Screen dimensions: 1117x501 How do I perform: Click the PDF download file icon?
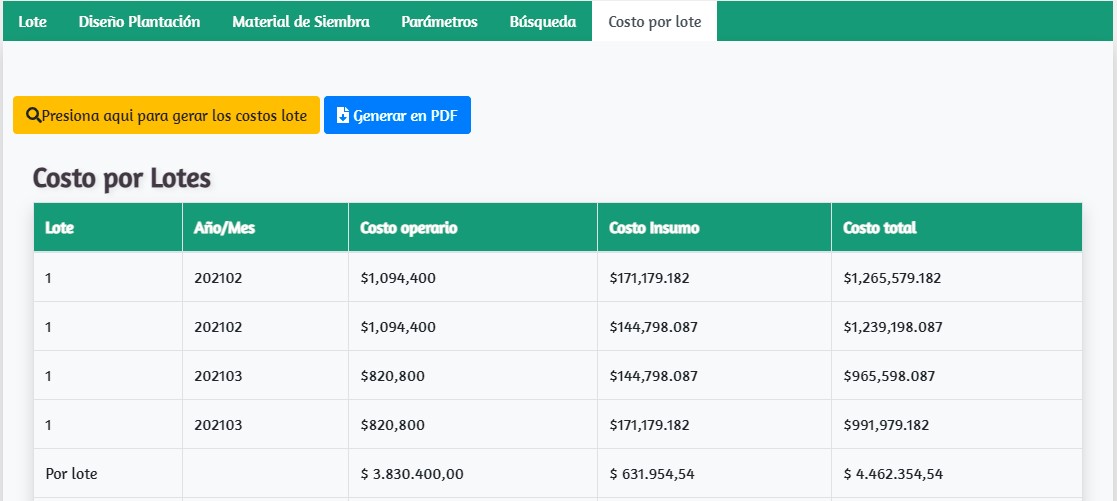point(343,116)
